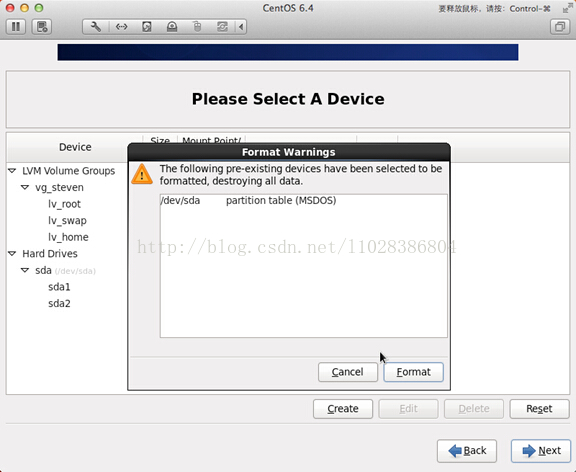Pause the virtual machine
Screen dimensions: 576x472
pyautogui.click(x=16, y=27)
